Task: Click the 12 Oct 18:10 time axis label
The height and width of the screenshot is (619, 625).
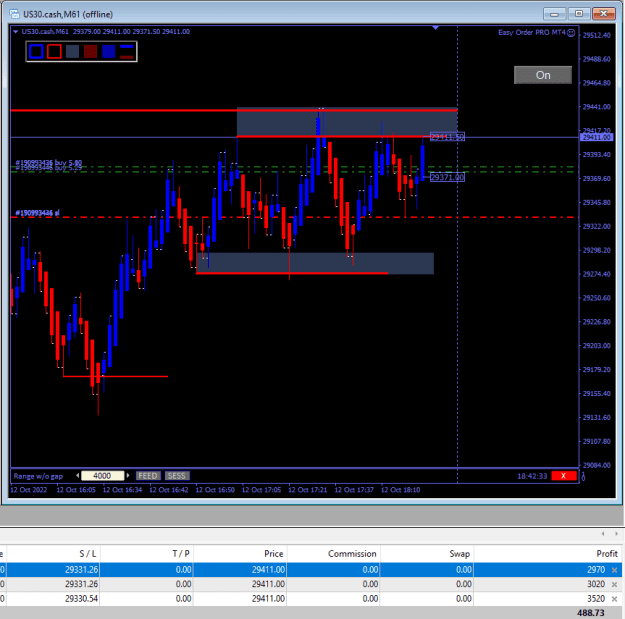Action: pyautogui.click(x=400, y=490)
